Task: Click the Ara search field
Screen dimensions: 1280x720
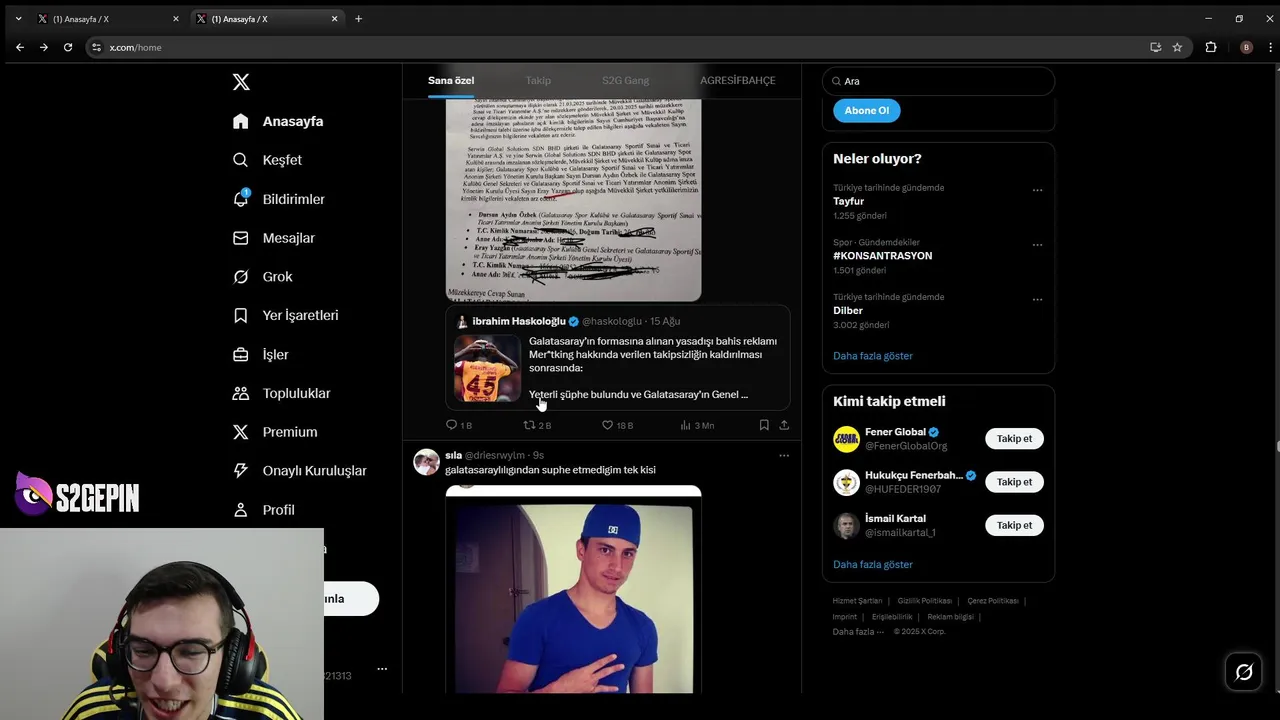Action: (938, 81)
